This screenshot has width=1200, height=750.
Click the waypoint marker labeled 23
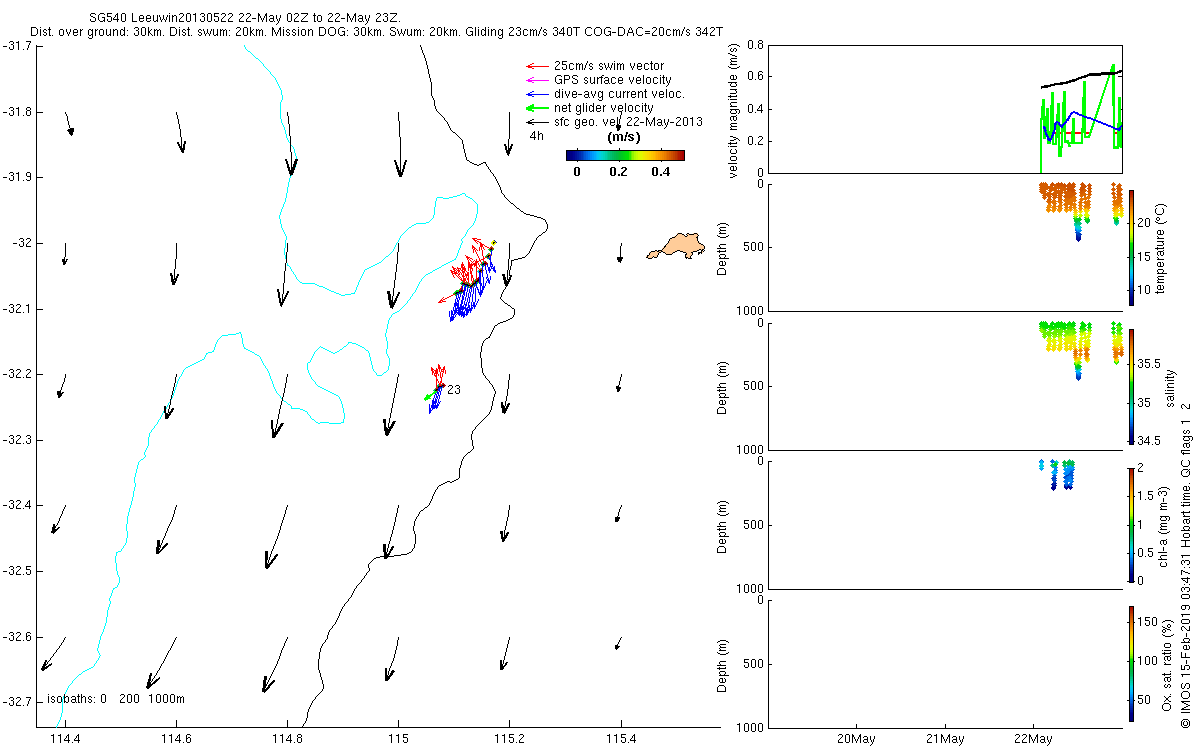click(453, 390)
